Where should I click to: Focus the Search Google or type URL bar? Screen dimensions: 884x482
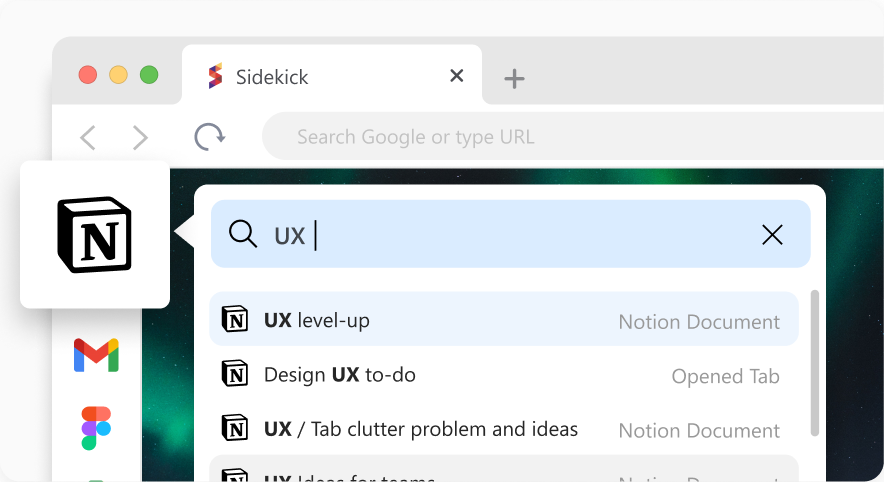click(x=573, y=136)
